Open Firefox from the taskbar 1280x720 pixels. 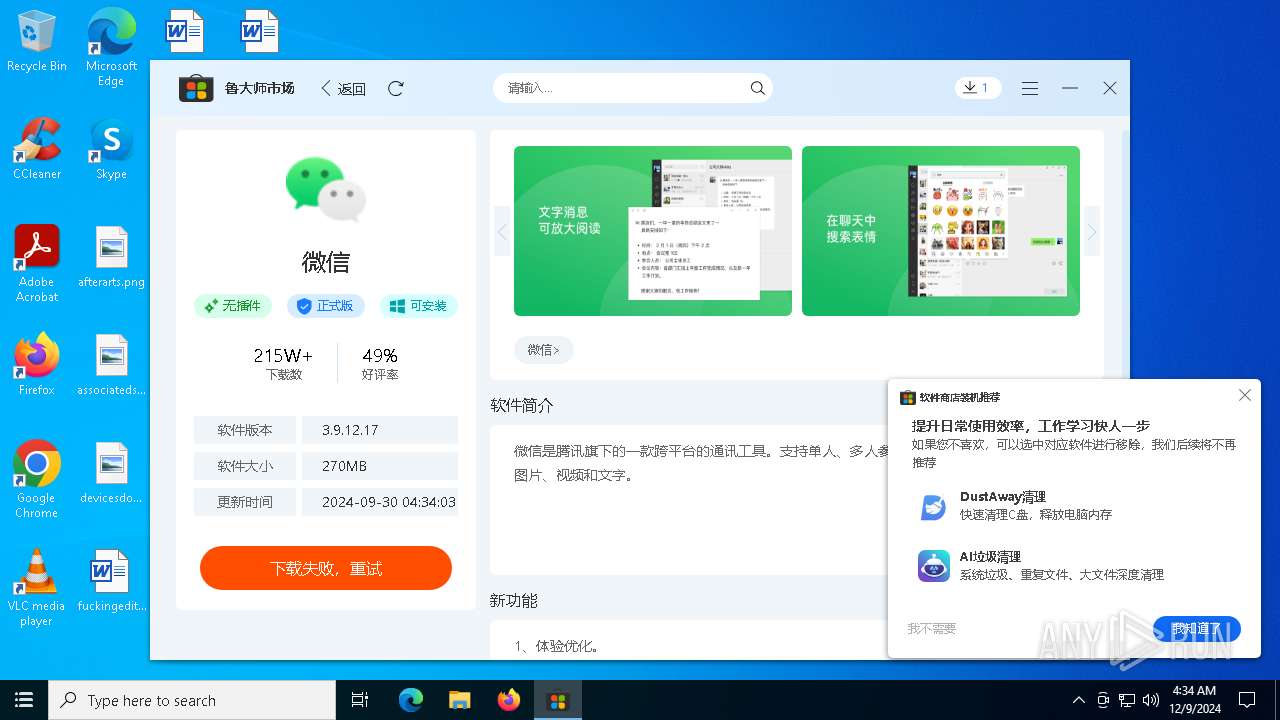click(x=508, y=700)
